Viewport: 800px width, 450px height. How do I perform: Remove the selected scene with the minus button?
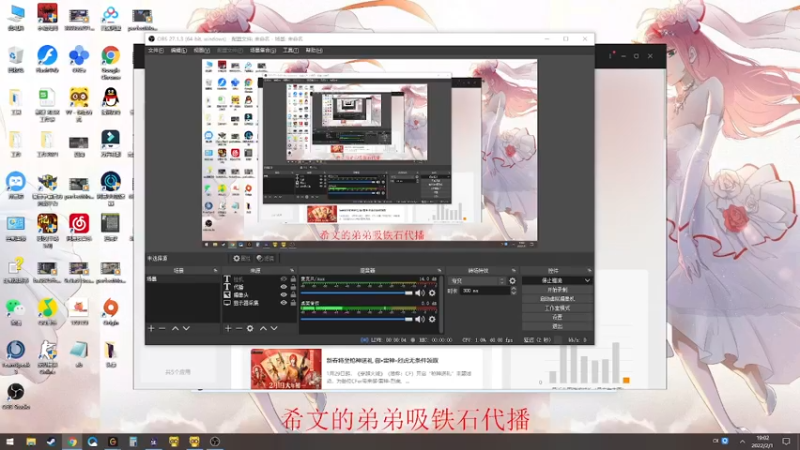[x=162, y=329]
